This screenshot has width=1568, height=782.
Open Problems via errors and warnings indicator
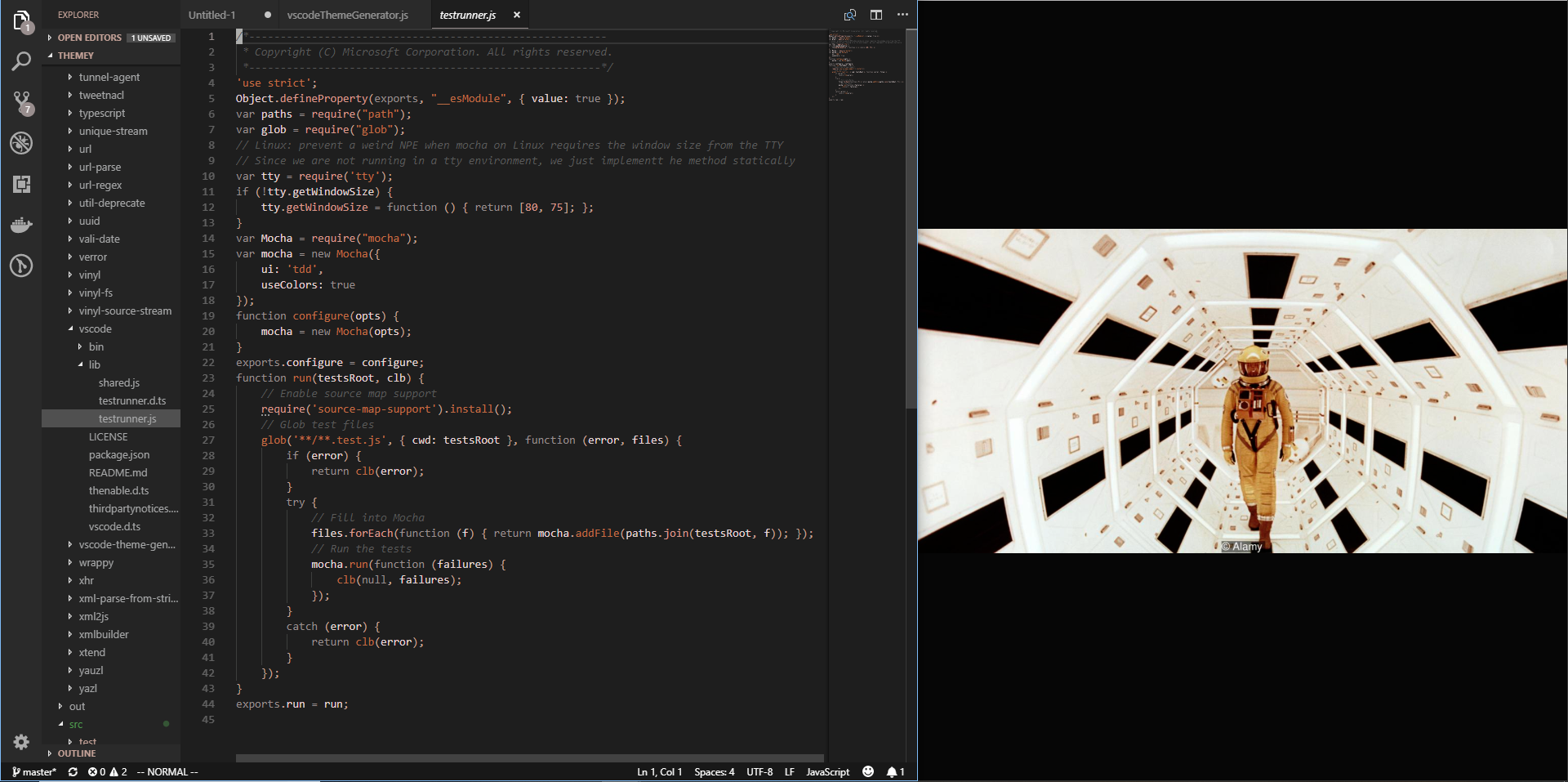coord(107,772)
